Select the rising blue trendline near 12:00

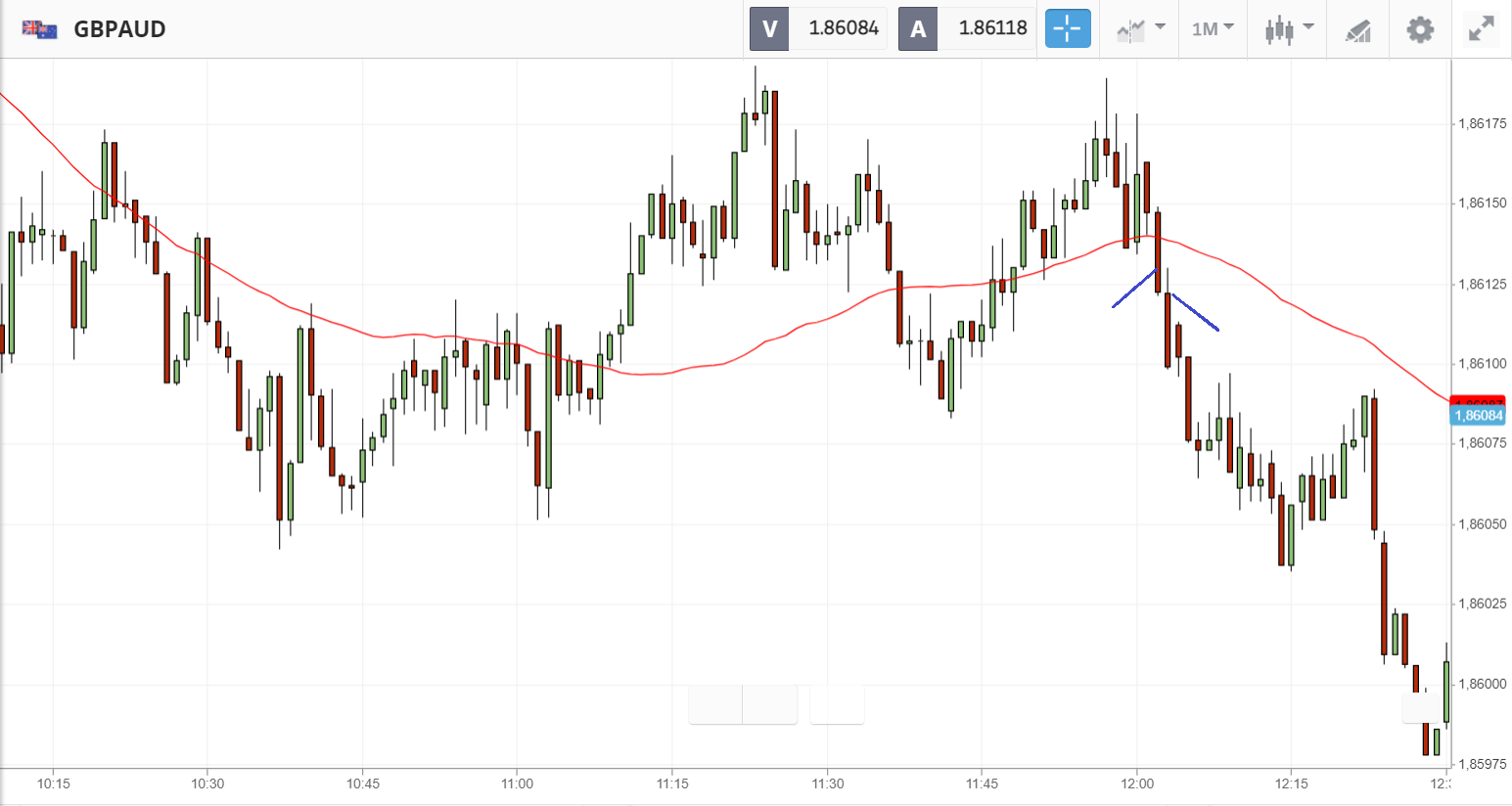(x=1134, y=289)
